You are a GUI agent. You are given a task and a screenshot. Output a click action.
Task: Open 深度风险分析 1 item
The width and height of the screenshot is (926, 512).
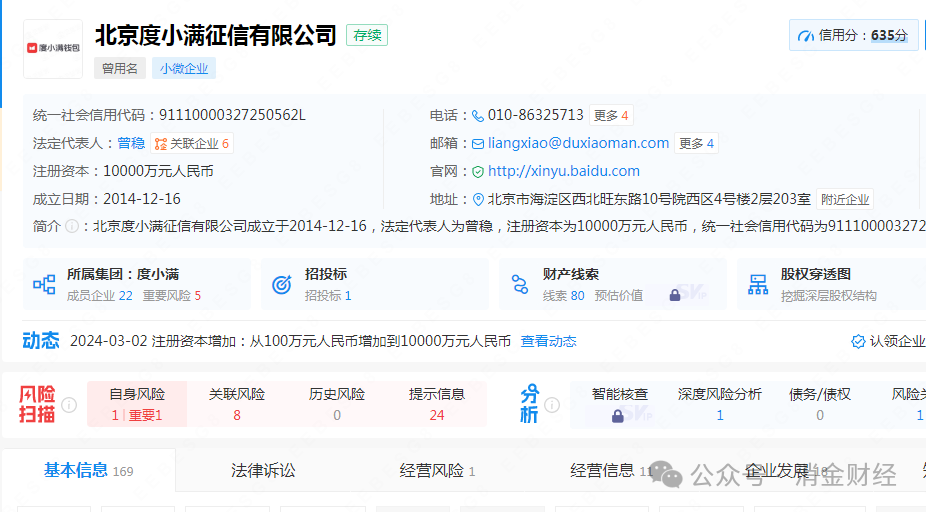point(719,405)
